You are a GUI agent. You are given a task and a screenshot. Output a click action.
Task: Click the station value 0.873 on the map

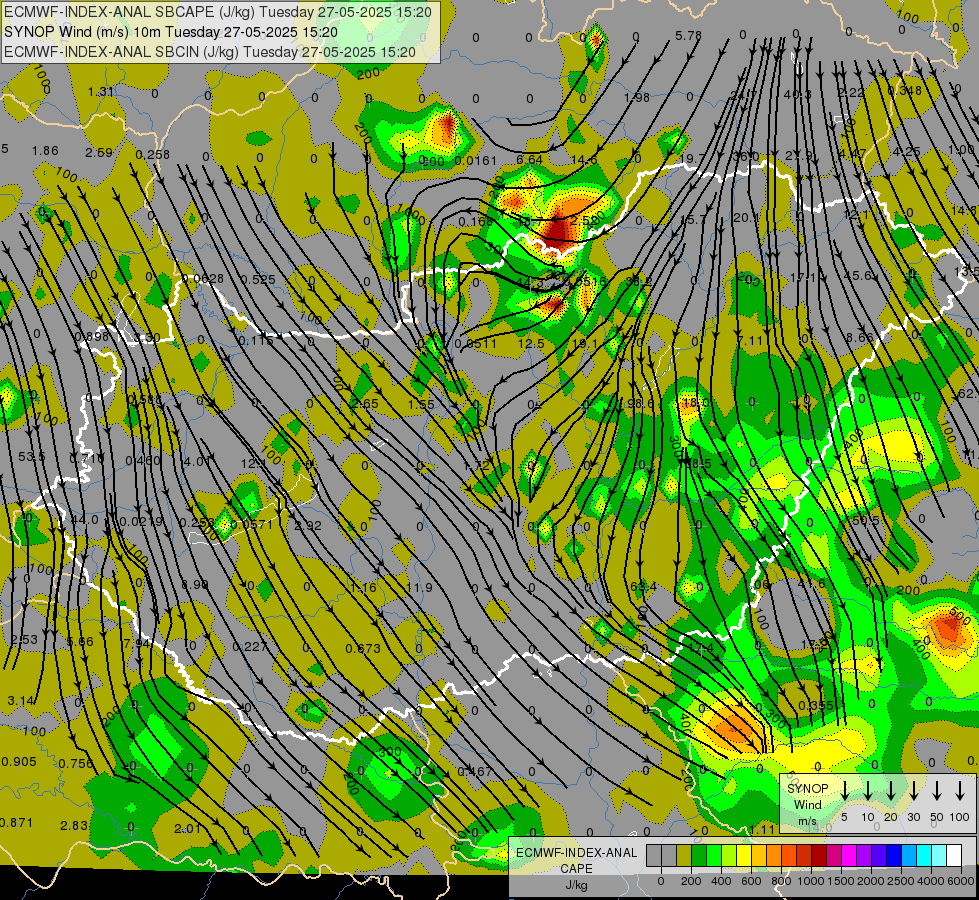click(x=363, y=649)
